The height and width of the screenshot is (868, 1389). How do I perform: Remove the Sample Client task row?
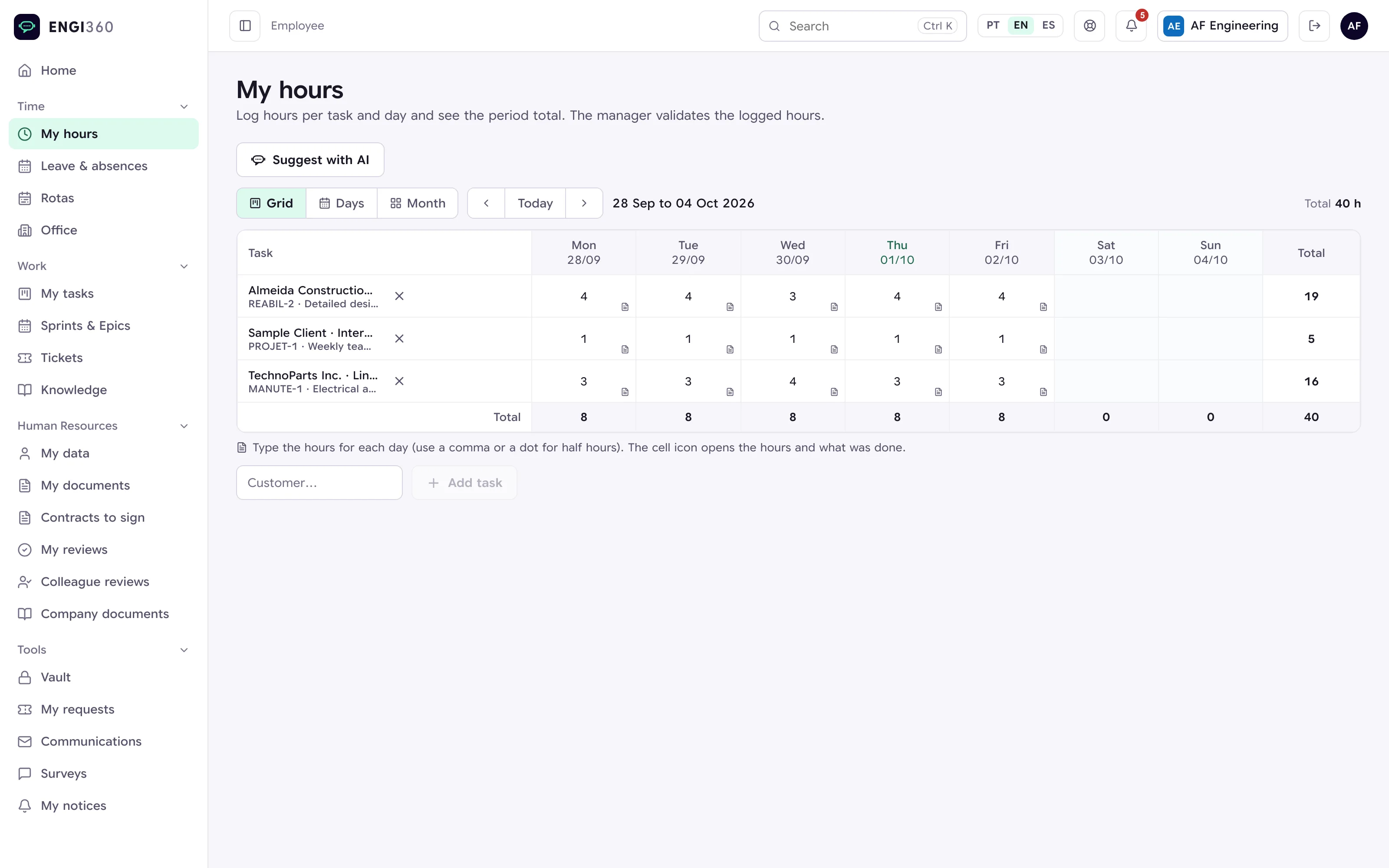pyautogui.click(x=399, y=339)
